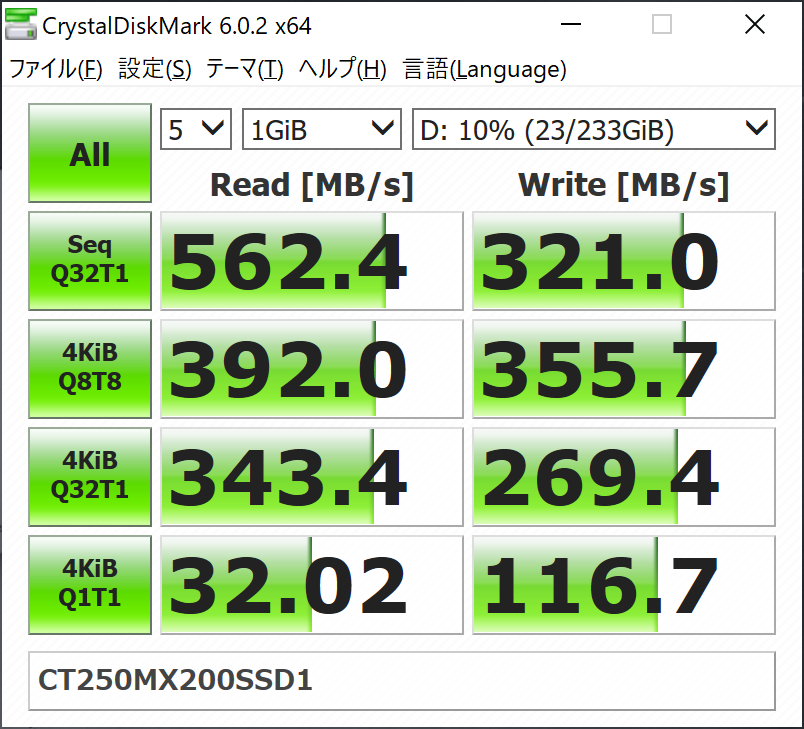This screenshot has height=729, width=804.
Task: Open the テーマ(T) theme menu
Action: tap(244, 69)
